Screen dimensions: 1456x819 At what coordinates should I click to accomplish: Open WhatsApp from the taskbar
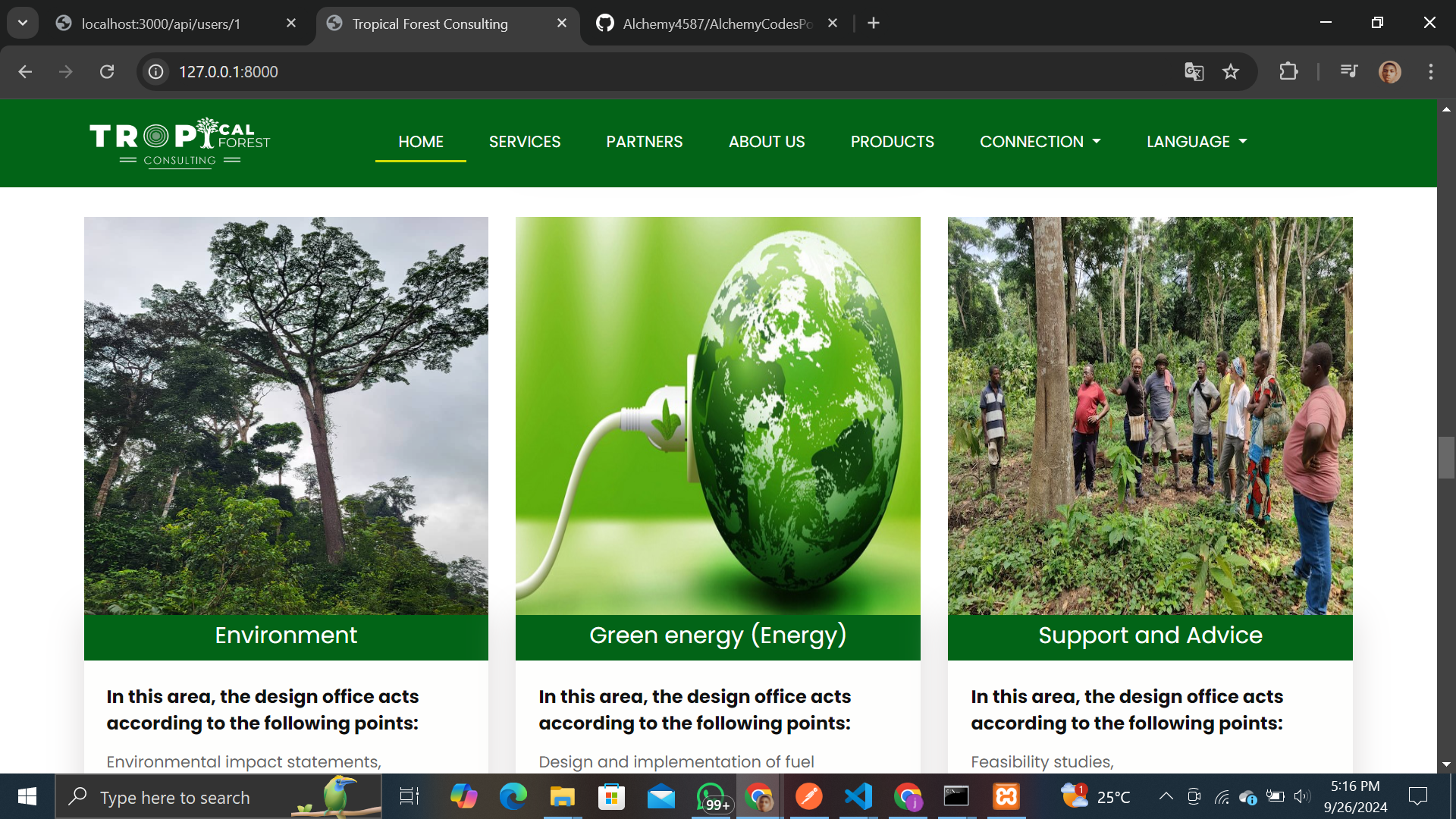711,797
